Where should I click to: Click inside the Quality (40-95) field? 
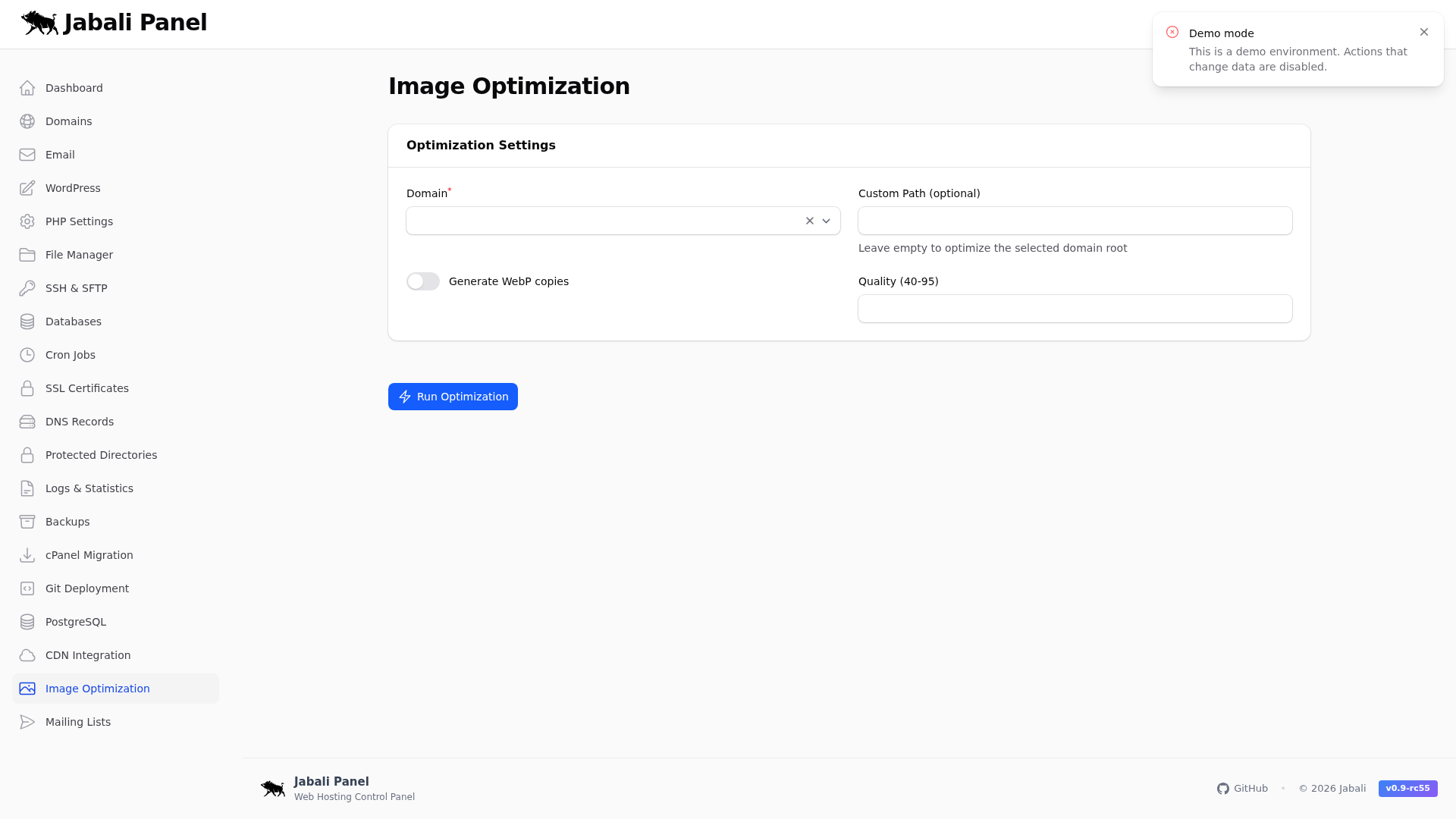point(1075,309)
